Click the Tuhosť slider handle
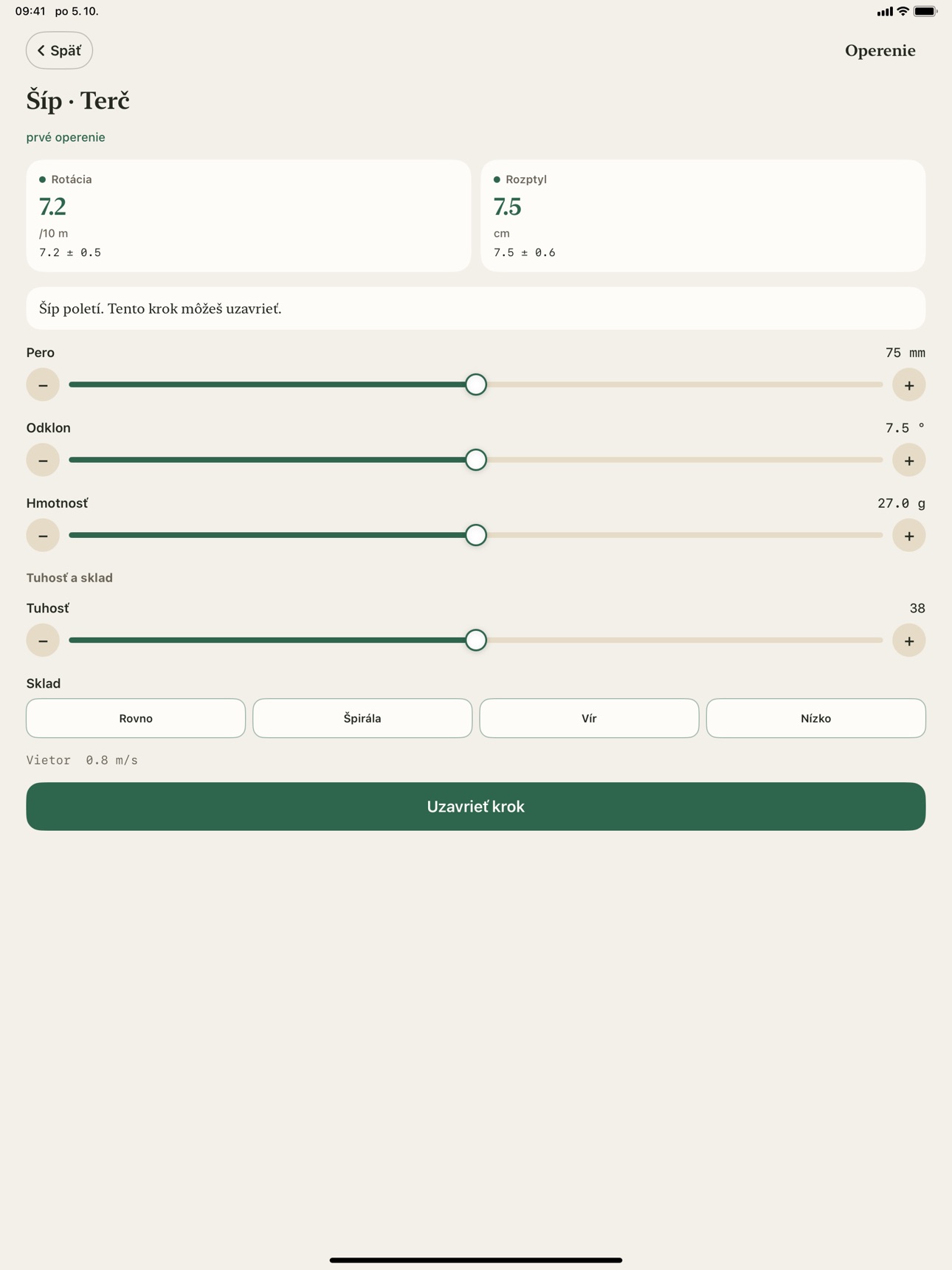 tap(476, 640)
